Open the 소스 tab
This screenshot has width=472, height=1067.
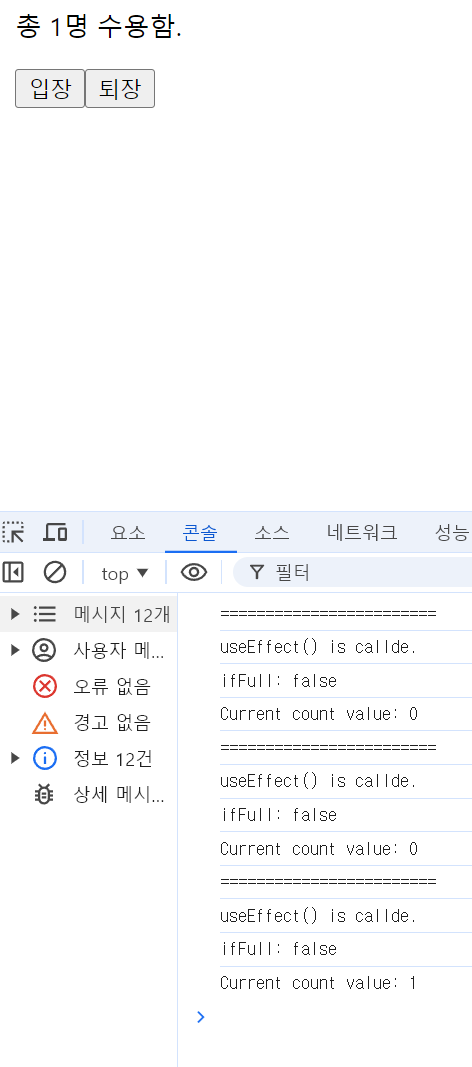point(272,533)
